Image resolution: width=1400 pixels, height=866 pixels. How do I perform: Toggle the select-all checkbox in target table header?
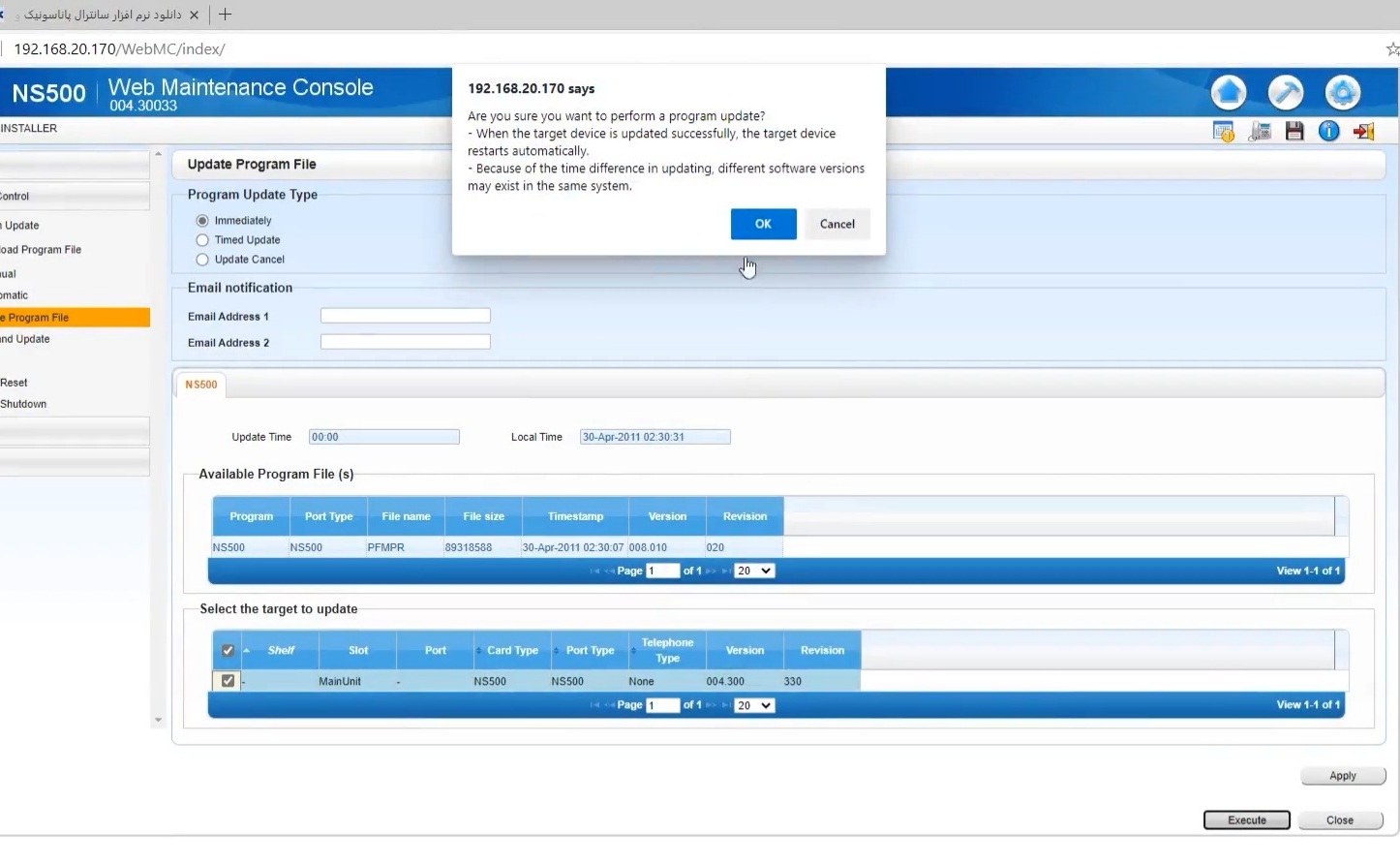pyautogui.click(x=228, y=651)
